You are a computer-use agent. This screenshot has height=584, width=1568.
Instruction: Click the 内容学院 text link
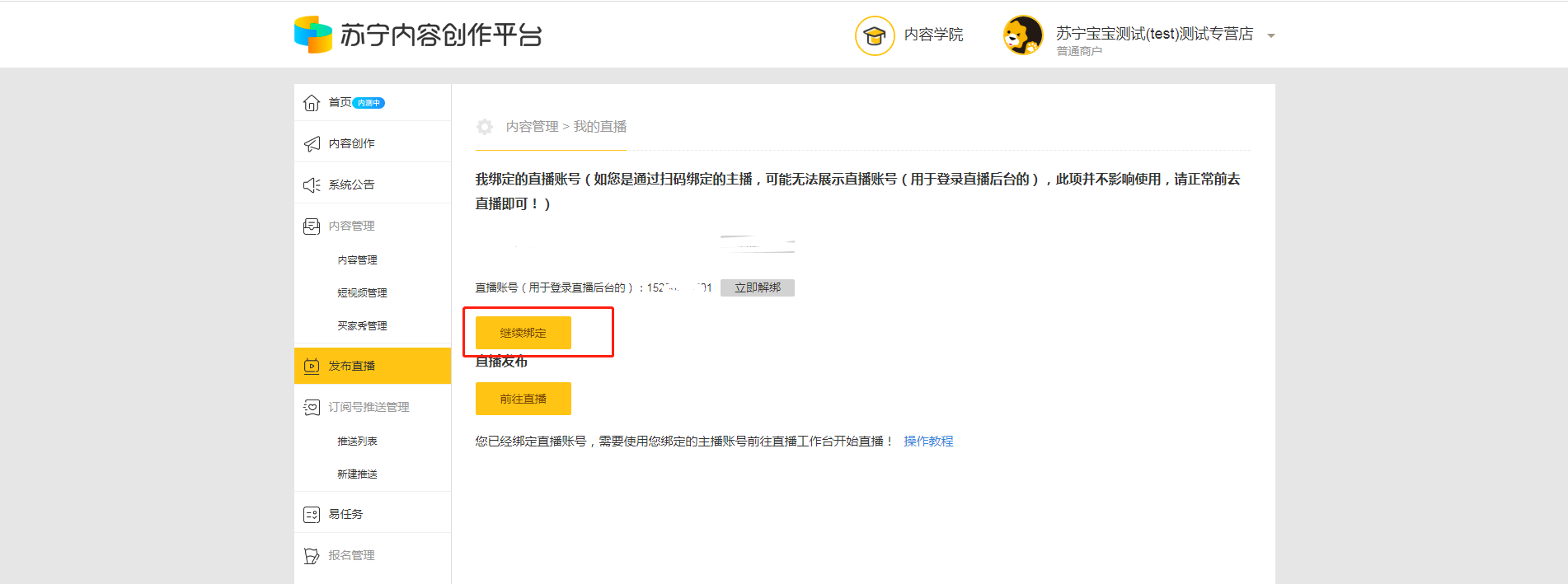click(x=933, y=35)
